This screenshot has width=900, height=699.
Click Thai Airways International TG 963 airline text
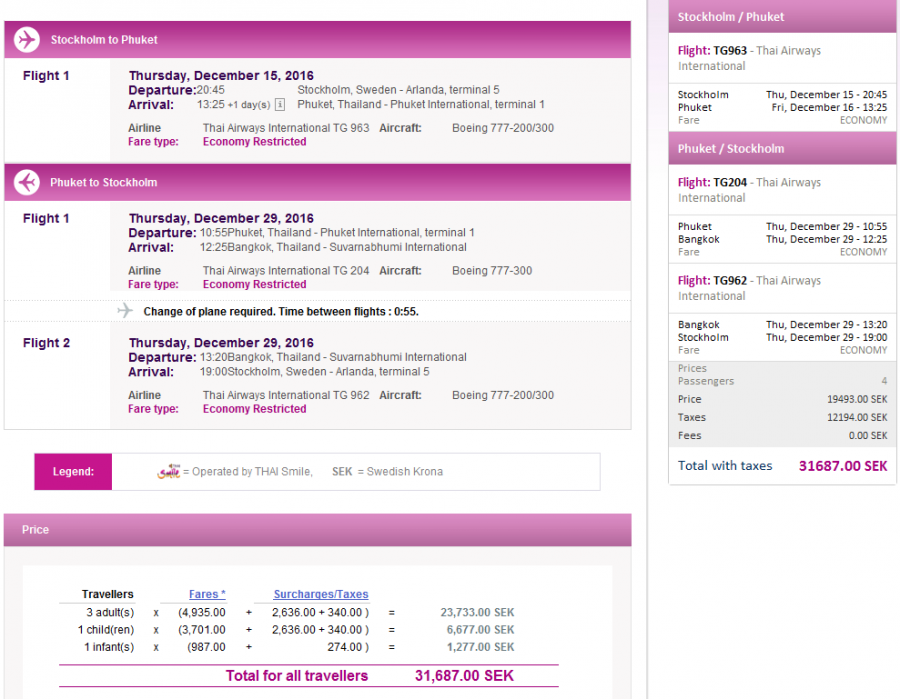(x=286, y=128)
